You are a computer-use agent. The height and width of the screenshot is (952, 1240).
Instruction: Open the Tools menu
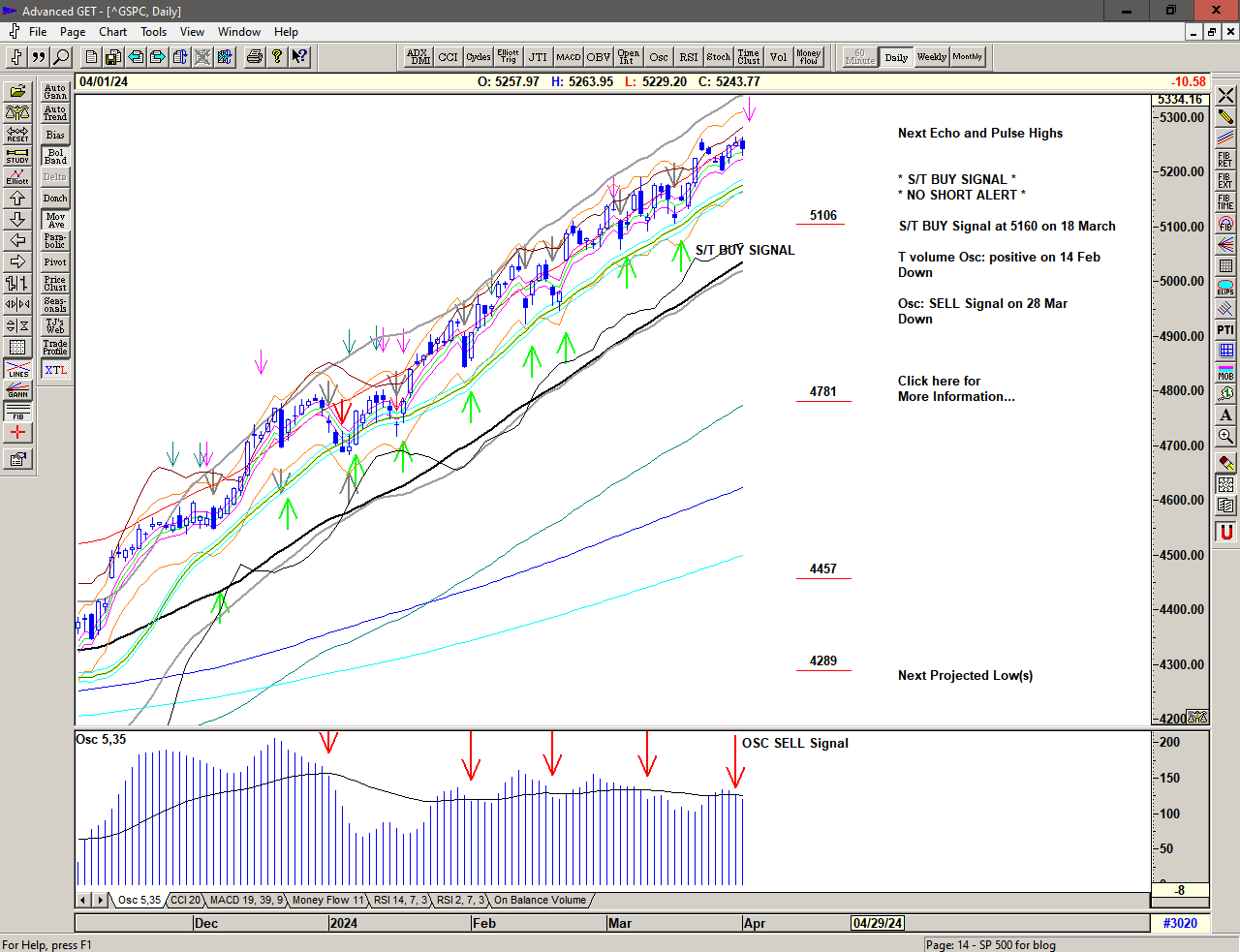pos(153,32)
